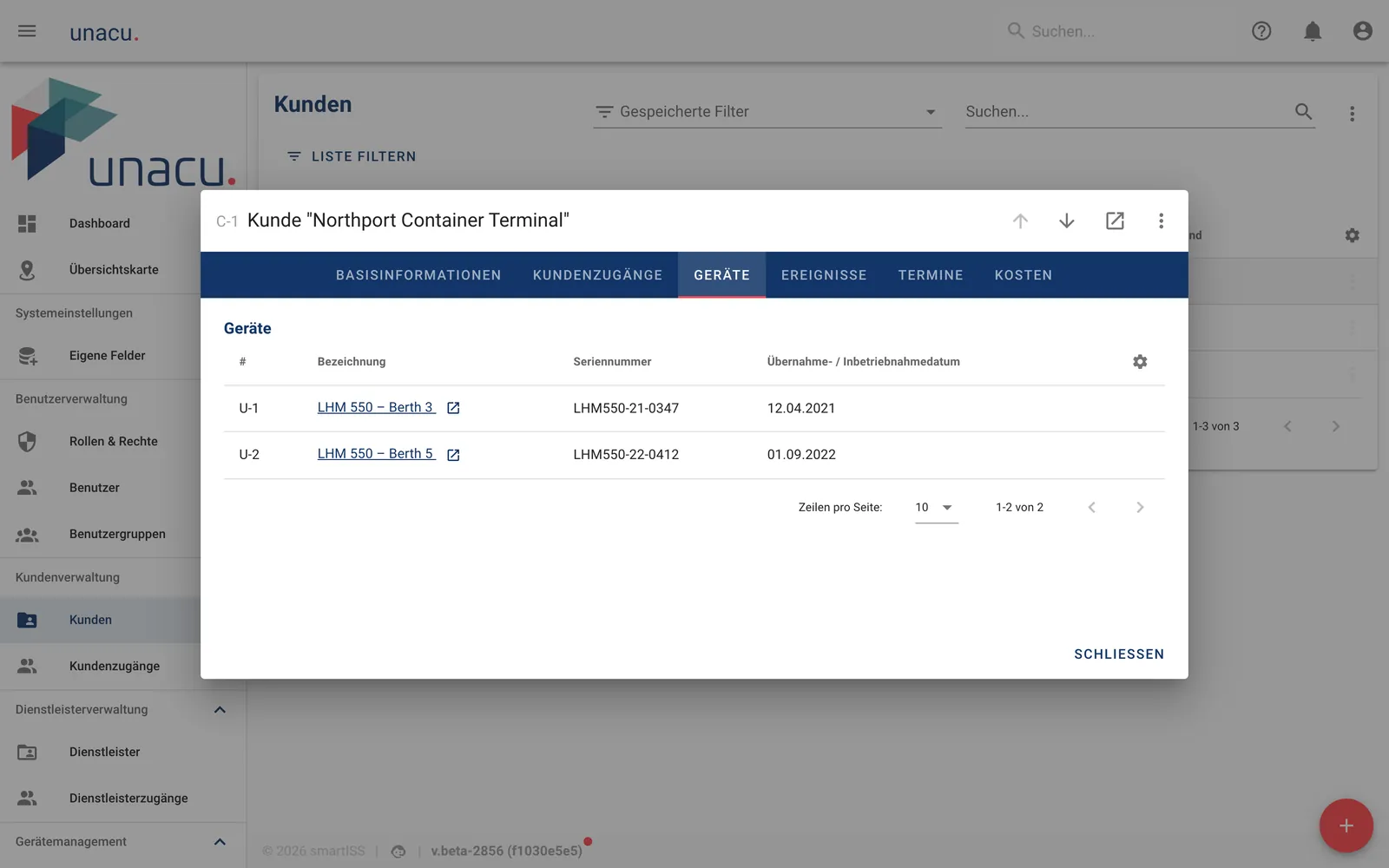Switch to the Ereignisse tab

coord(824,275)
